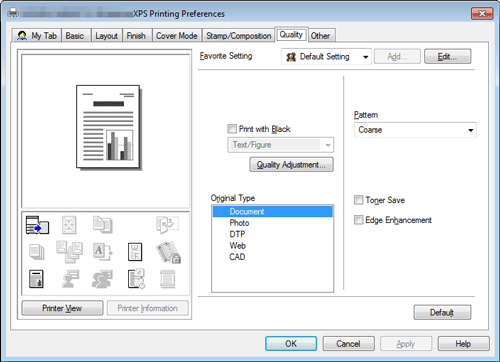Switch to the My Tab tab

click(37, 36)
